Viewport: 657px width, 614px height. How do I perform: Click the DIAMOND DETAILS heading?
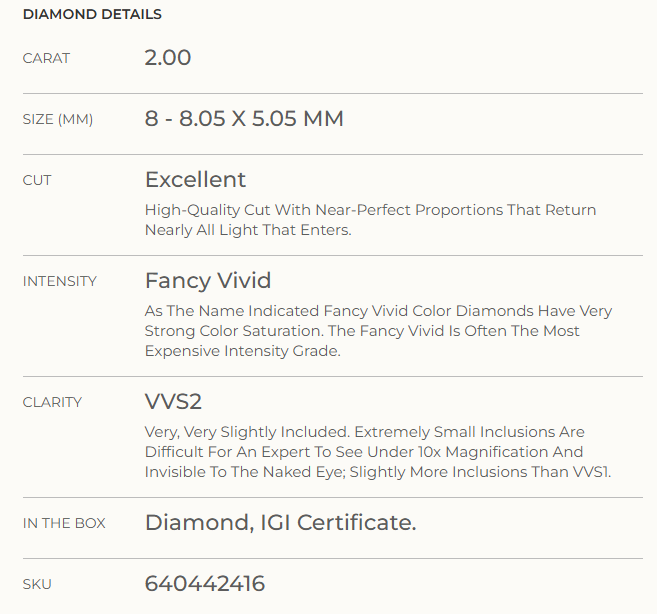tap(92, 14)
